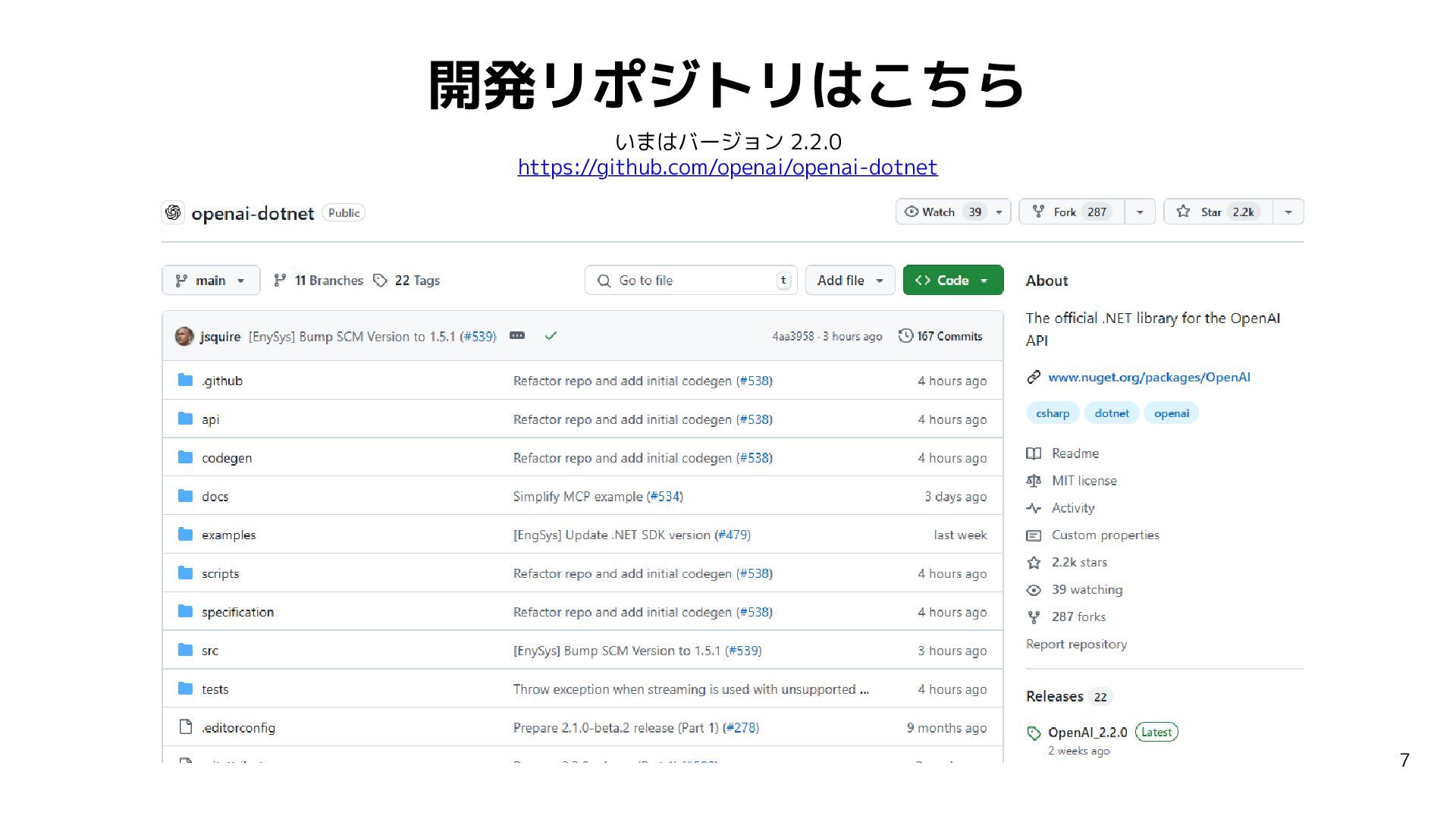
Task: Open the github.com/openai/openai-dotnet link
Action: coord(727,167)
